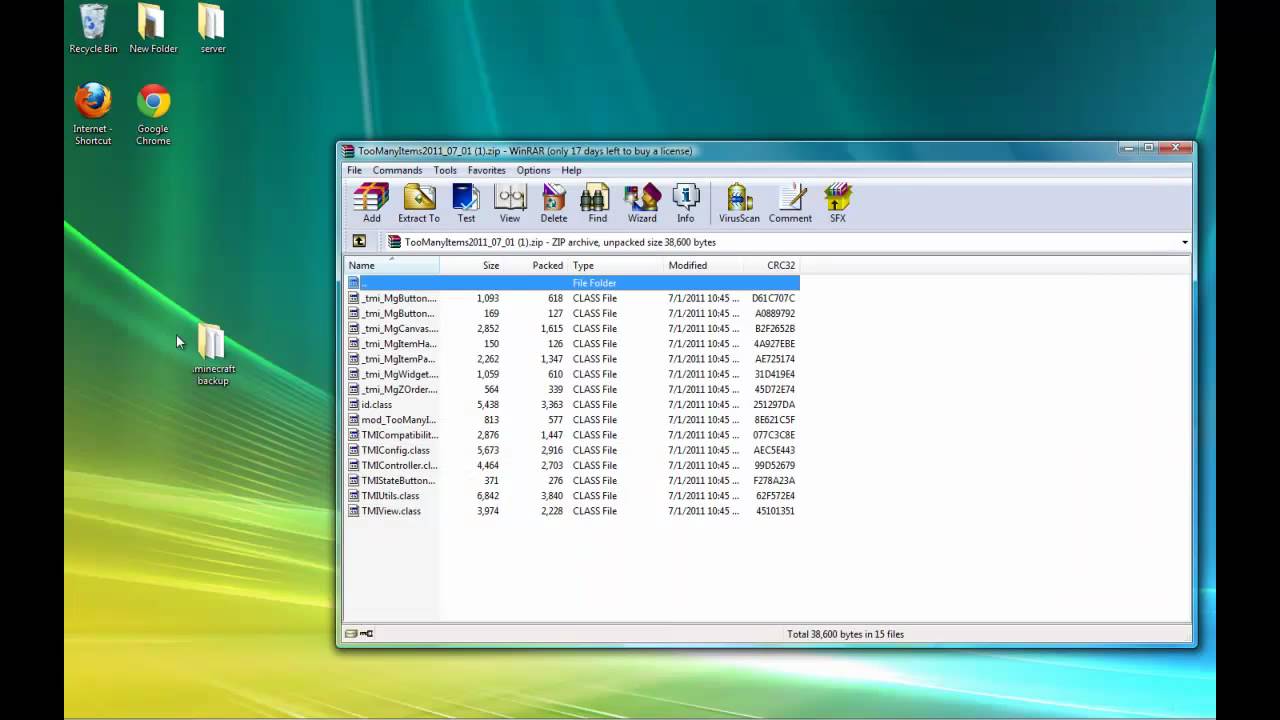The height and width of the screenshot is (720, 1280).
Task: Click the Delete toolbar icon
Action: (553, 203)
